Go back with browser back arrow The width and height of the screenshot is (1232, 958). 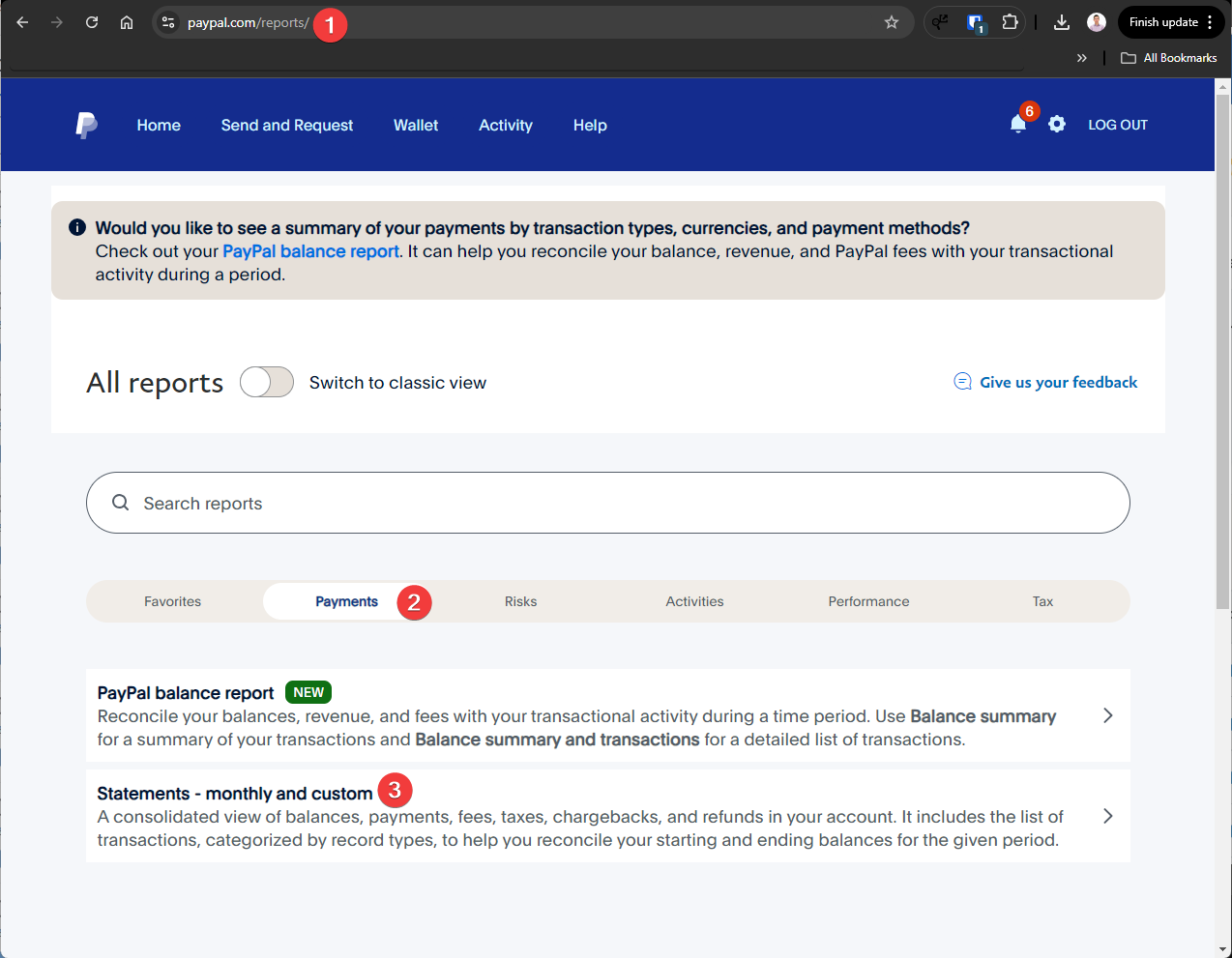coord(22,22)
